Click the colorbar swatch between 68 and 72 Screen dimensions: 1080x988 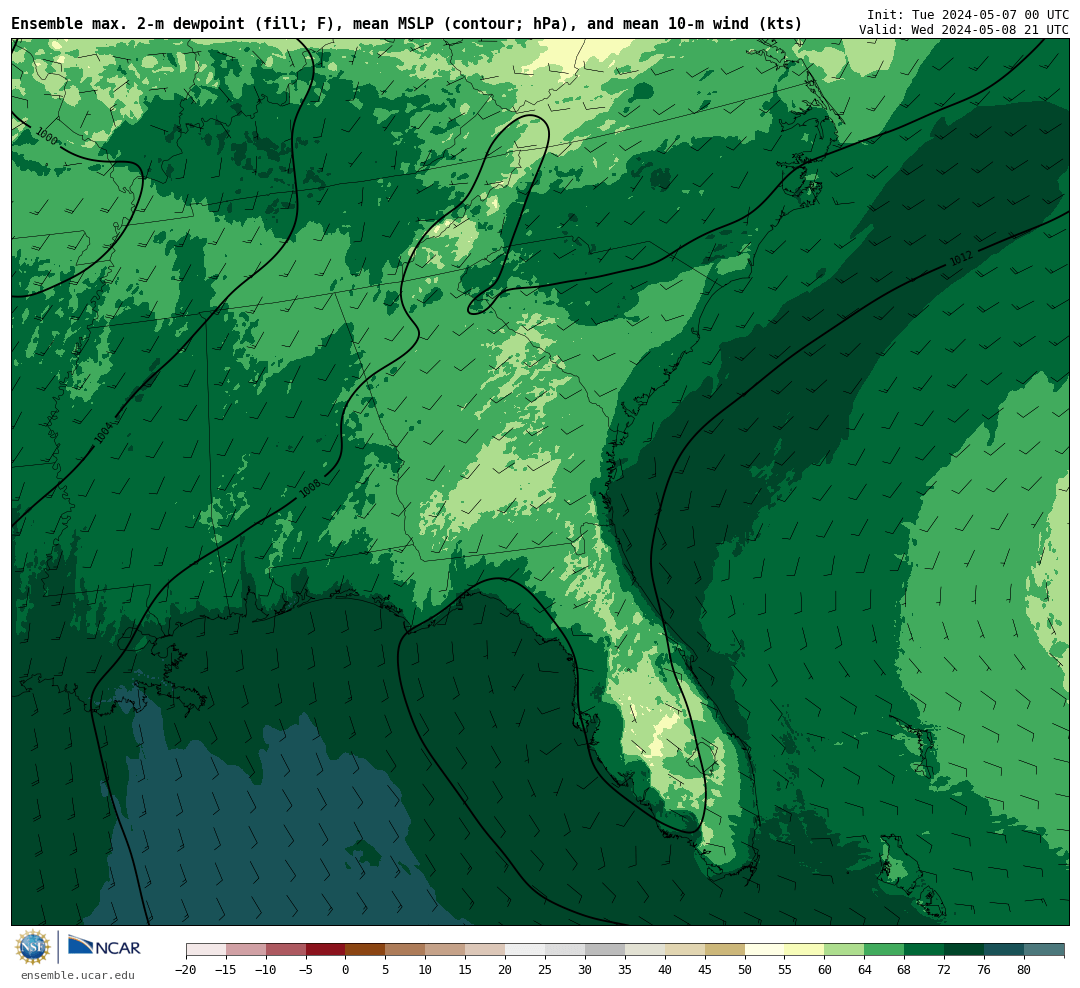coord(924,950)
